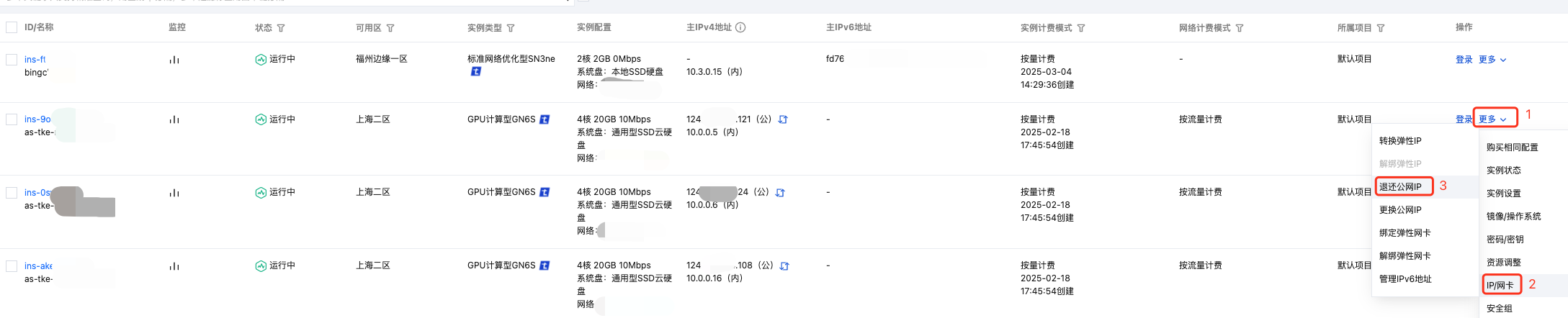Select 退还公网IP menu entry

point(1400,187)
